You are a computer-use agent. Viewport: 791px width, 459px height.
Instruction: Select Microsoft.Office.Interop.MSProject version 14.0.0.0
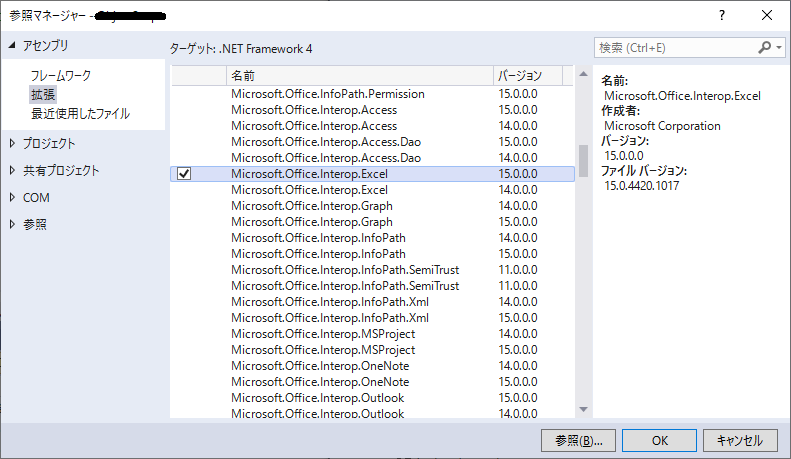[x=372, y=334]
